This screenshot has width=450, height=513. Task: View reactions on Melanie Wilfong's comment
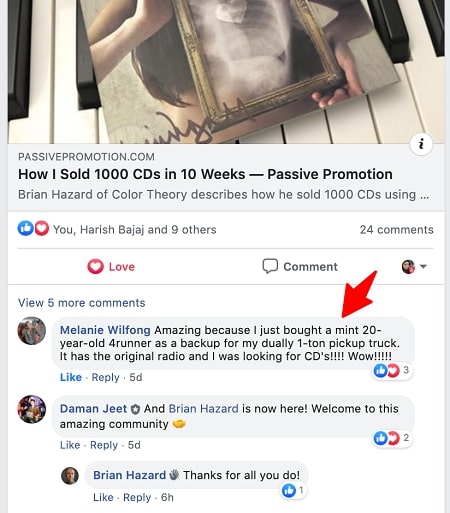[x=392, y=370]
